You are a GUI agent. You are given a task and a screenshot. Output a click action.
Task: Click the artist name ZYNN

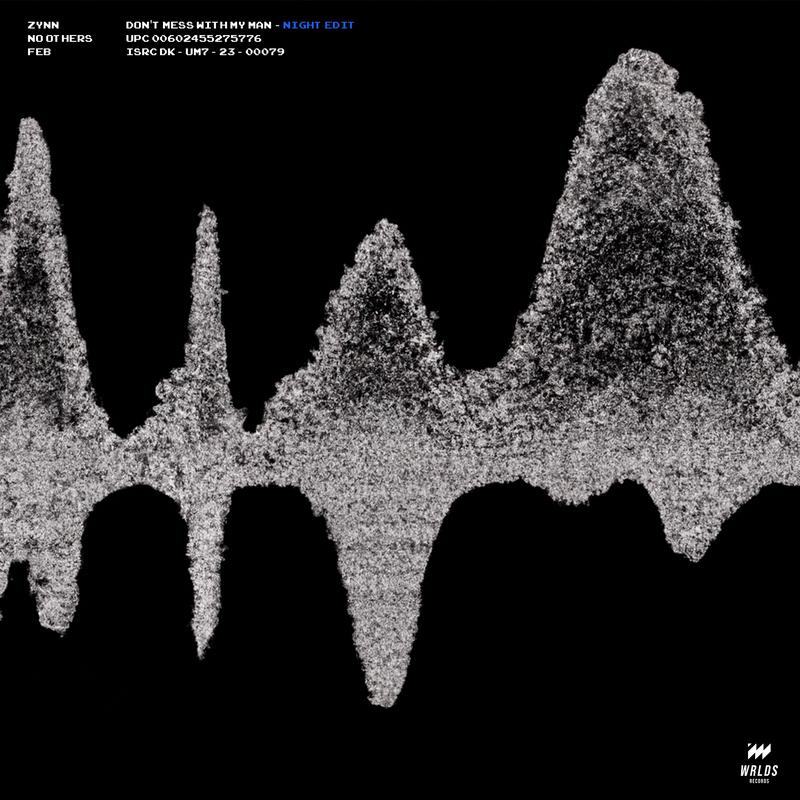click(x=43, y=25)
